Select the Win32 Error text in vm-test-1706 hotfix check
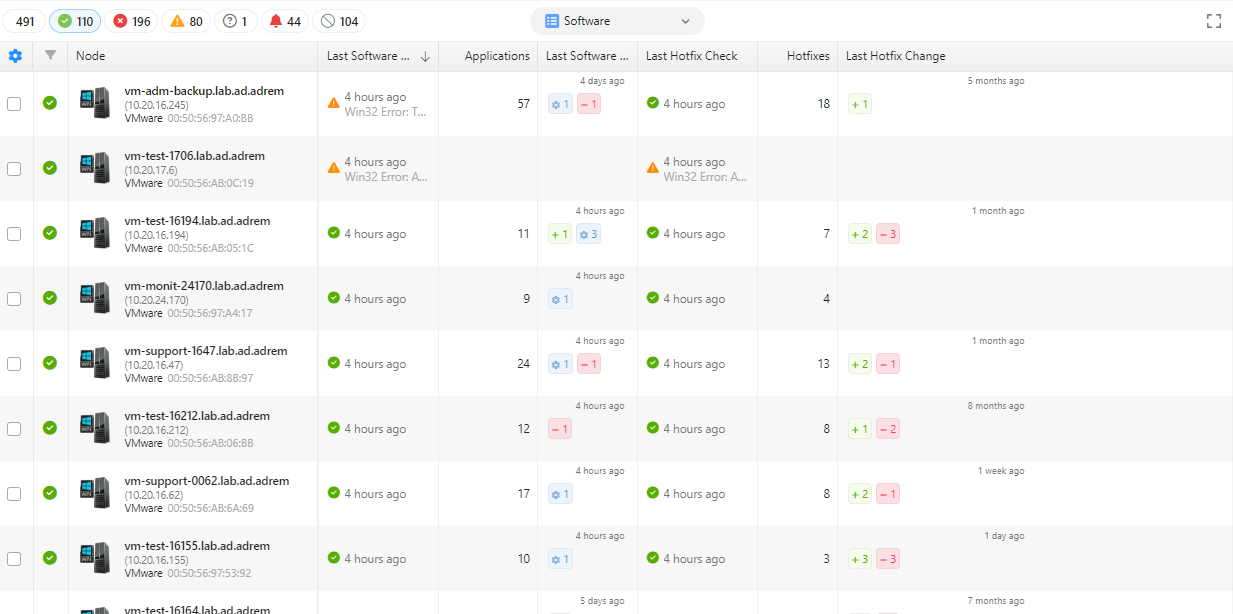The width and height of the screenshot is (1233, 614). coord(705,177)
